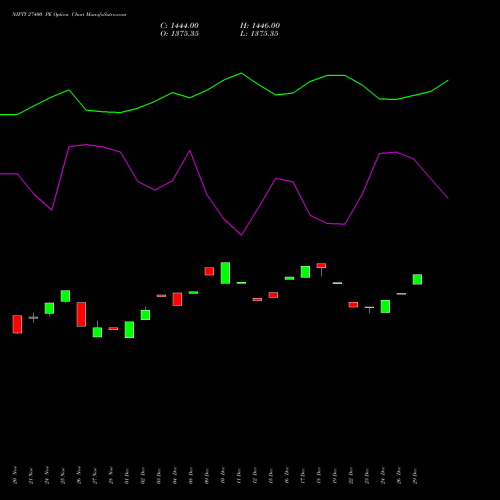Select the red candlestick for 22 Dec

point(353,305)
